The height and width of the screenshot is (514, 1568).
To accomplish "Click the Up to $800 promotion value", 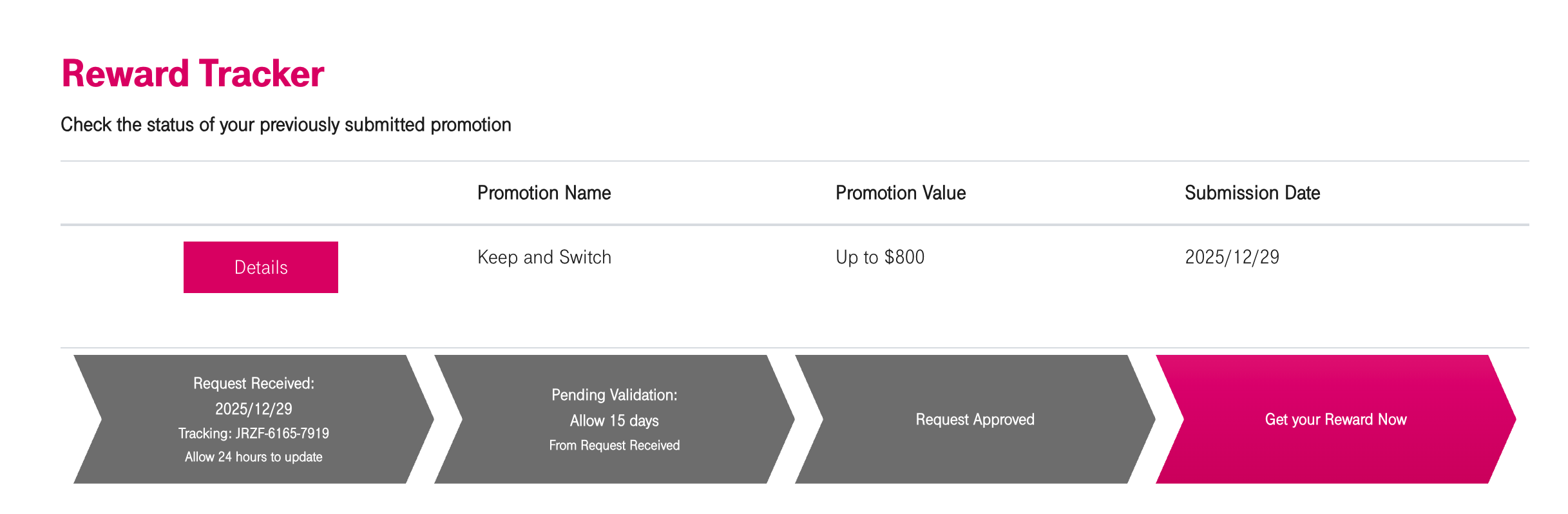I will click(x=879, y=257).
